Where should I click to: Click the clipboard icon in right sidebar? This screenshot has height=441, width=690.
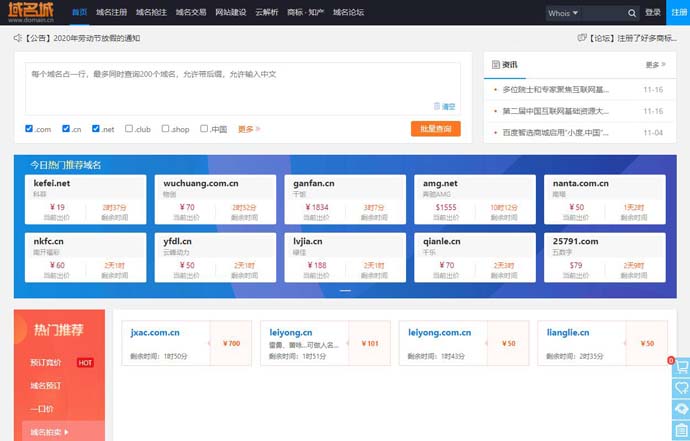click(x=682, y=430)
